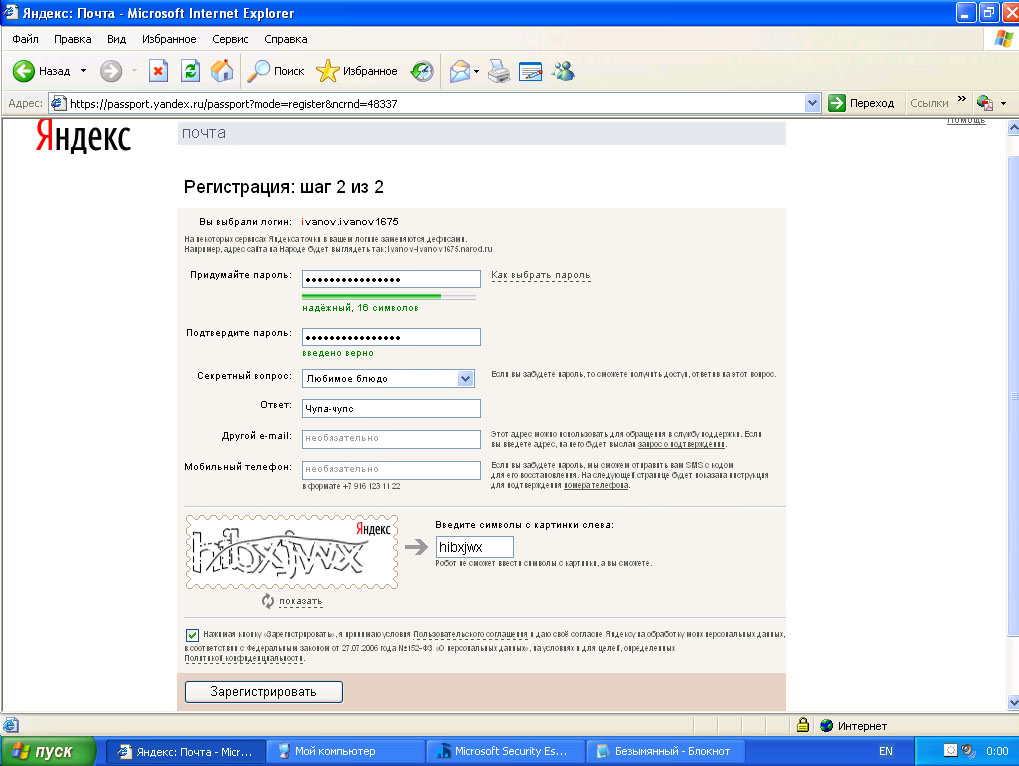Click the Поиск magnifier toolbar button

pos(276,71)
